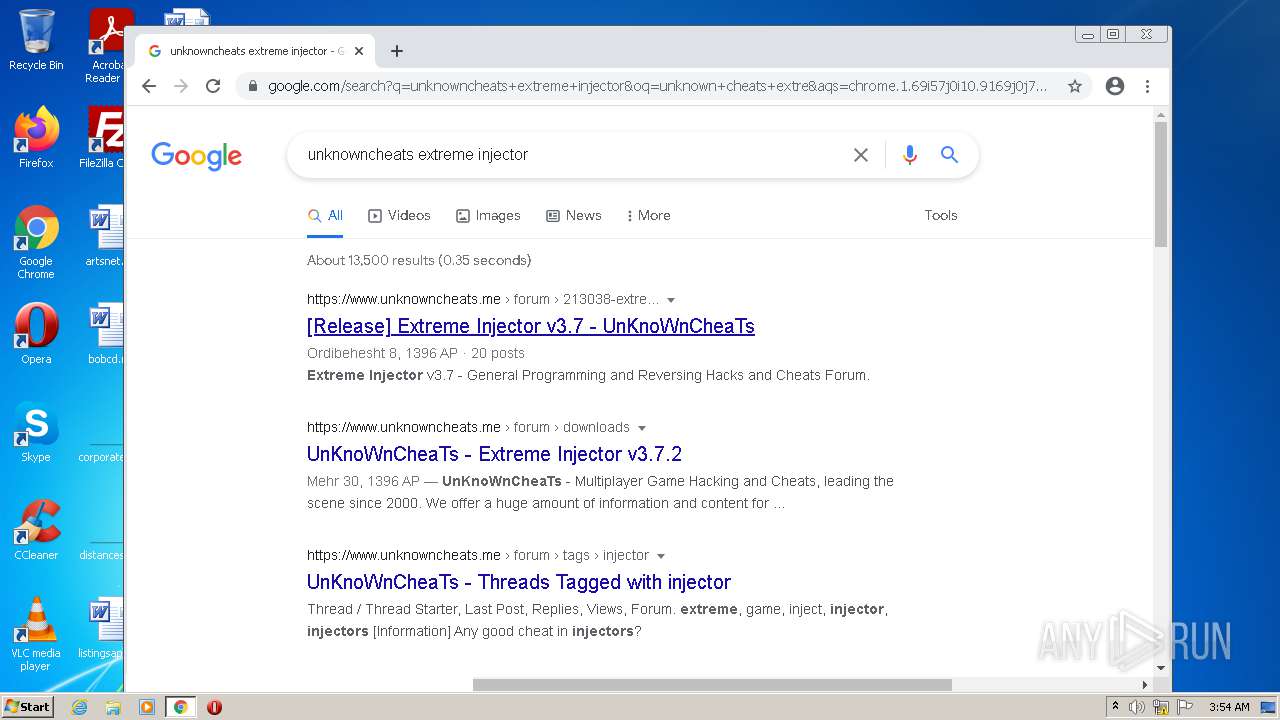
Task: Expand dropdown beside tags › injector URL
Action: click(x=661, y=556)
